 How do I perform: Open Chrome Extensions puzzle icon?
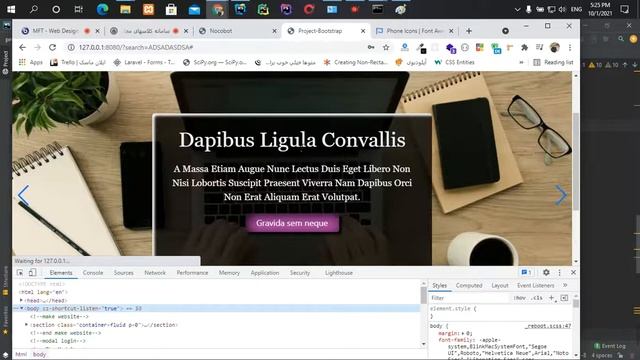[524, 47]
